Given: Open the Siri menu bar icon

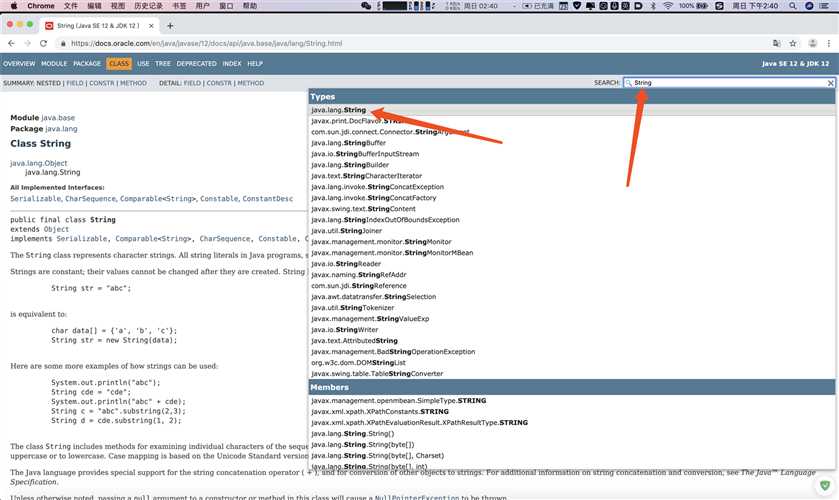Looking at the screenshot, I should click(x=809, y=6).
